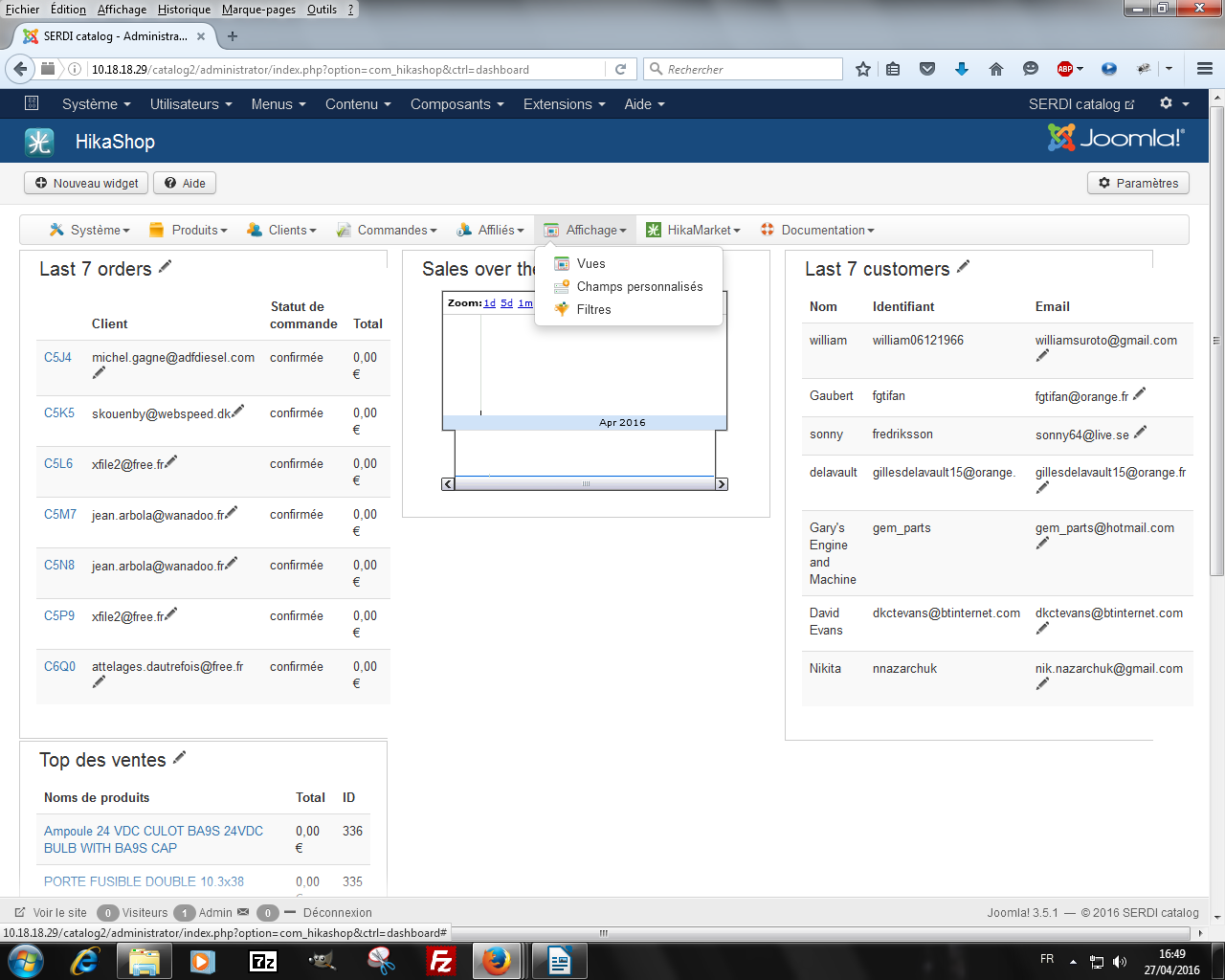Select Champs personnalisés menu entry
Viewport: 1225px width, 980px height.
coord(639,286)
